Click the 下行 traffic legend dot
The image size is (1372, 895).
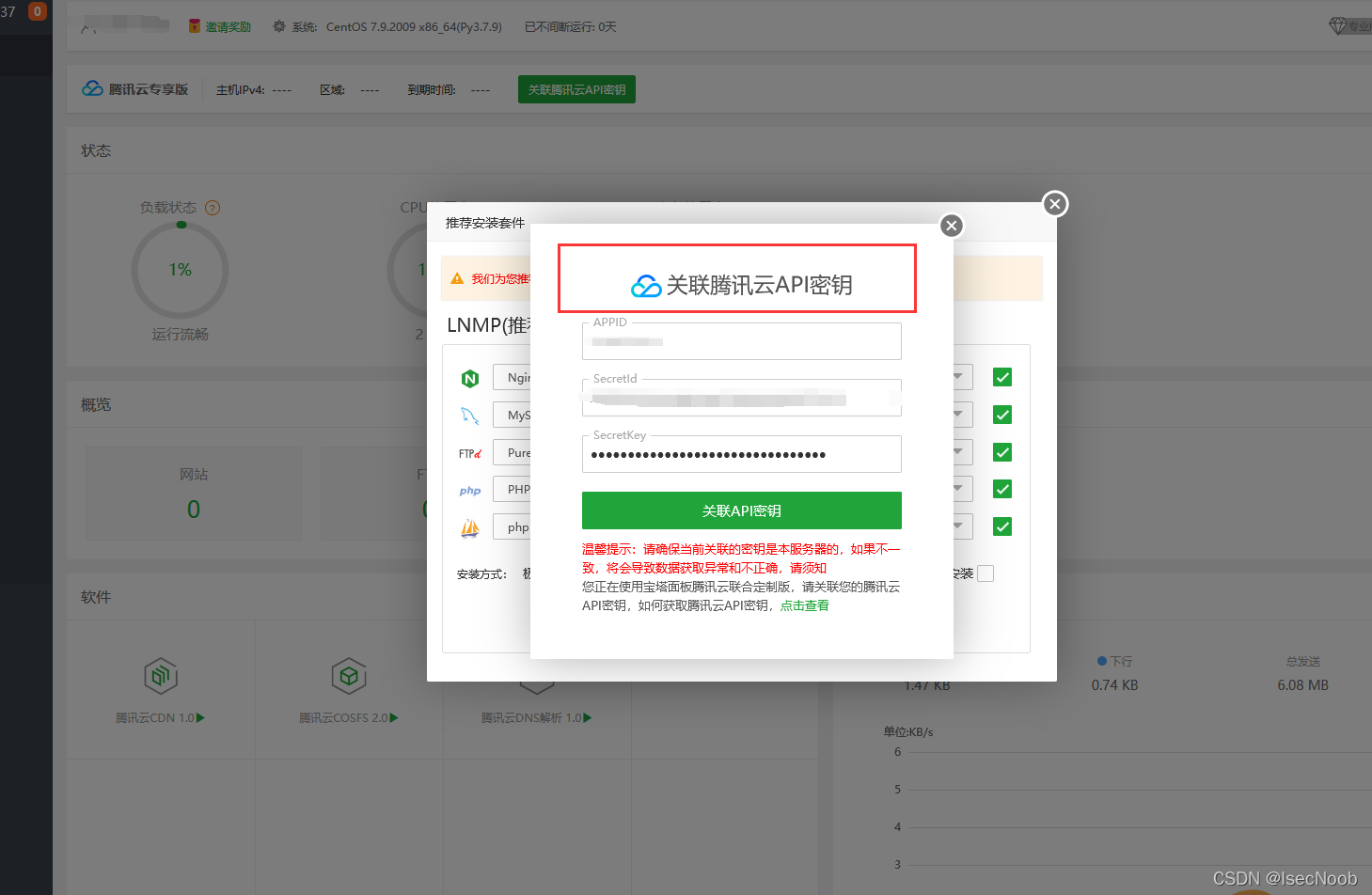point(1102,661)
